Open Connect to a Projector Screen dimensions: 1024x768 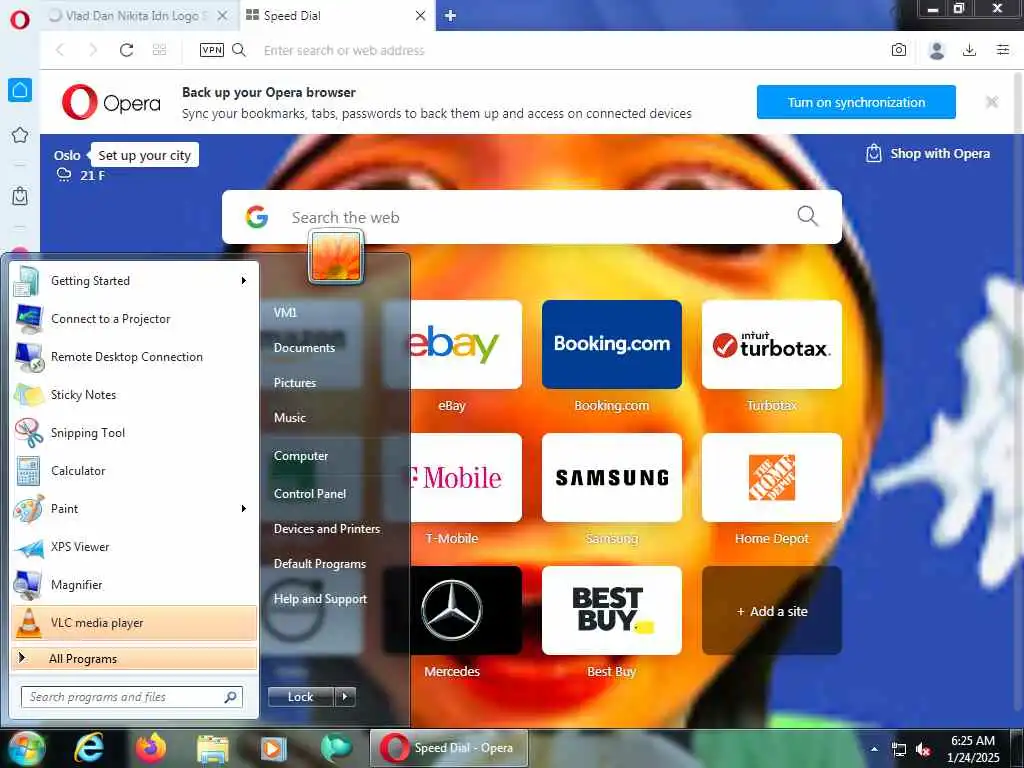click(134, 319)
